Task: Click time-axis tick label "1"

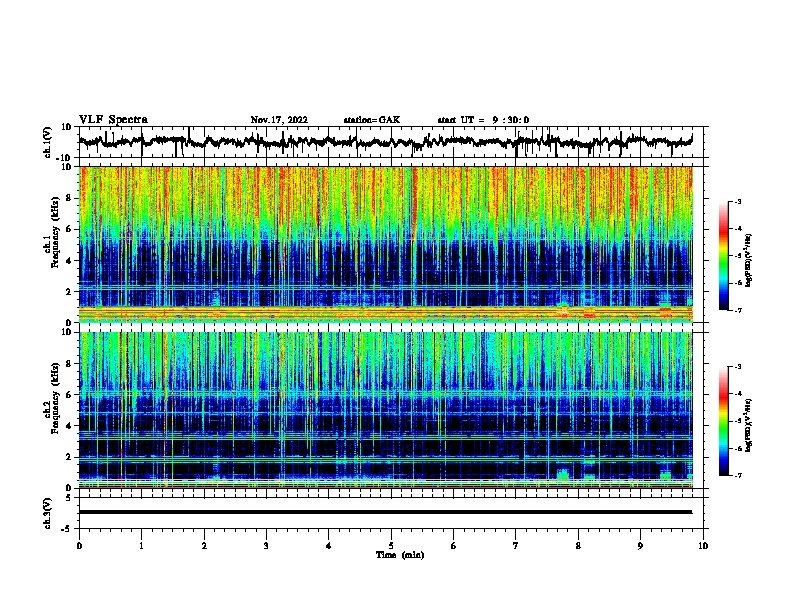Action: click(x=141, y=546)
